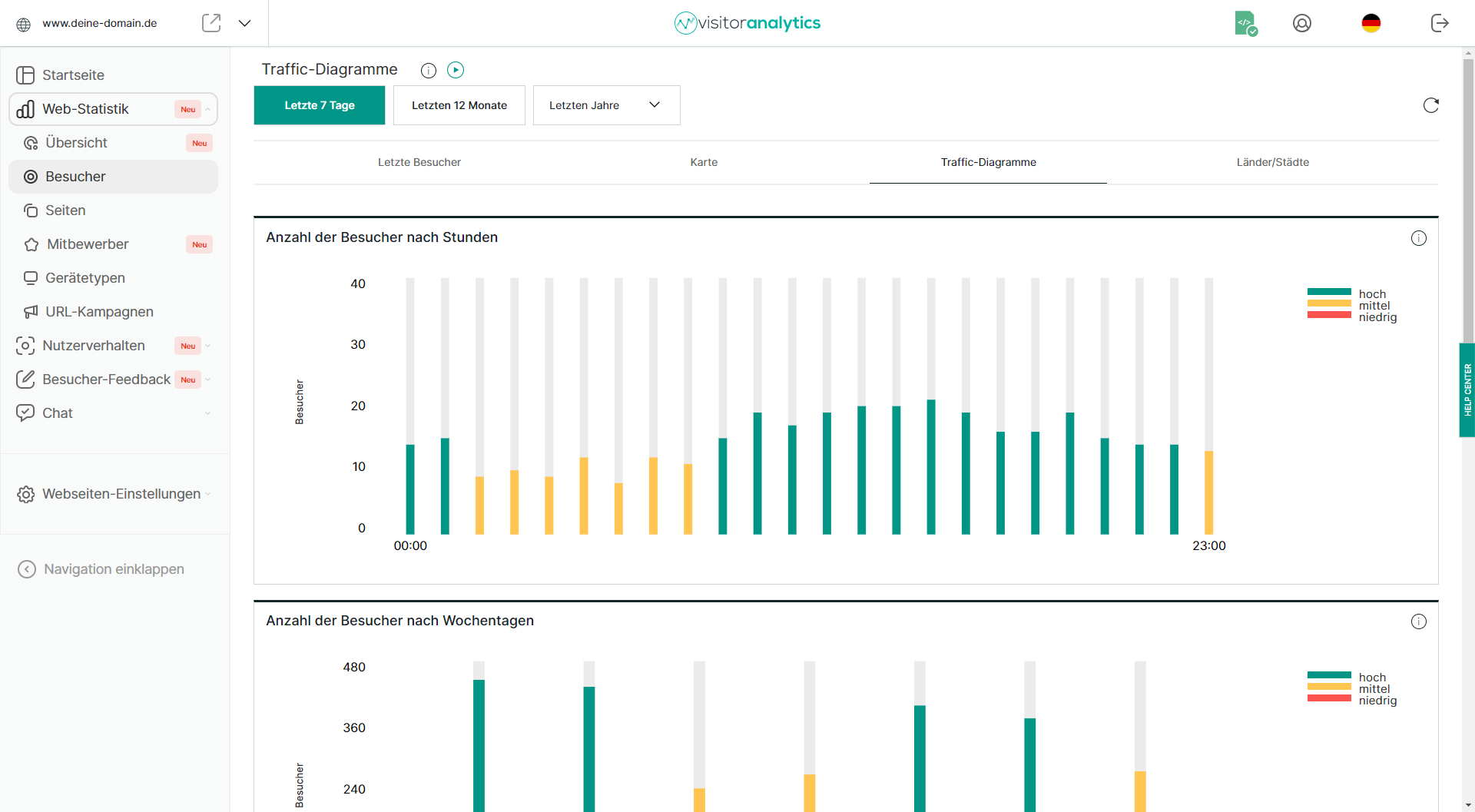Click the logout icon

[1440, 23]
